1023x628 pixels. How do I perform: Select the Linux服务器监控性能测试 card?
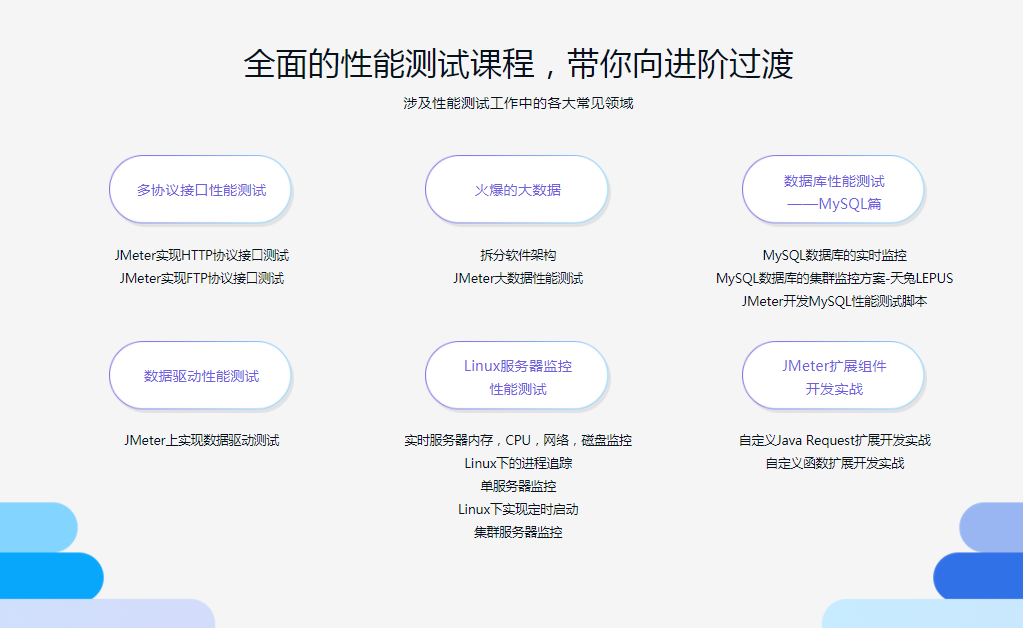click(x=517, y=375)
